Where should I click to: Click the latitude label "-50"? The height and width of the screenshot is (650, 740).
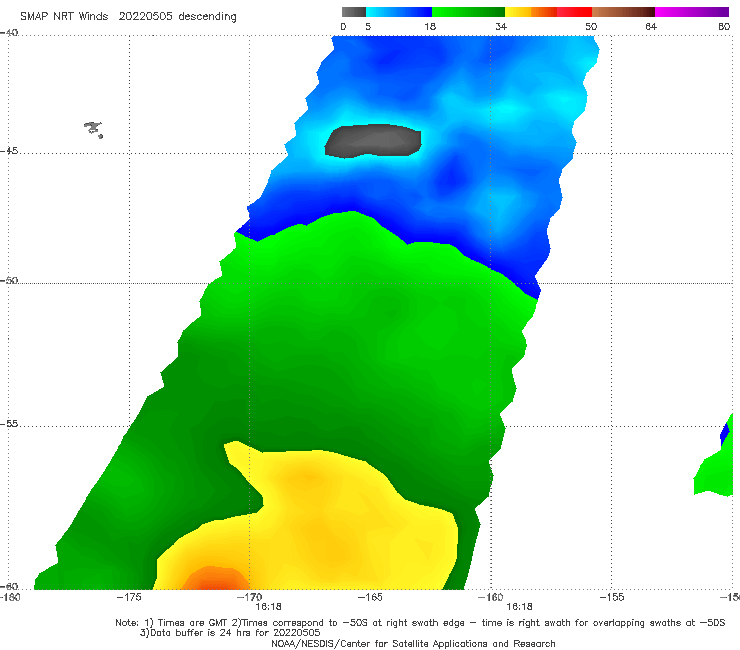point(9,281)
